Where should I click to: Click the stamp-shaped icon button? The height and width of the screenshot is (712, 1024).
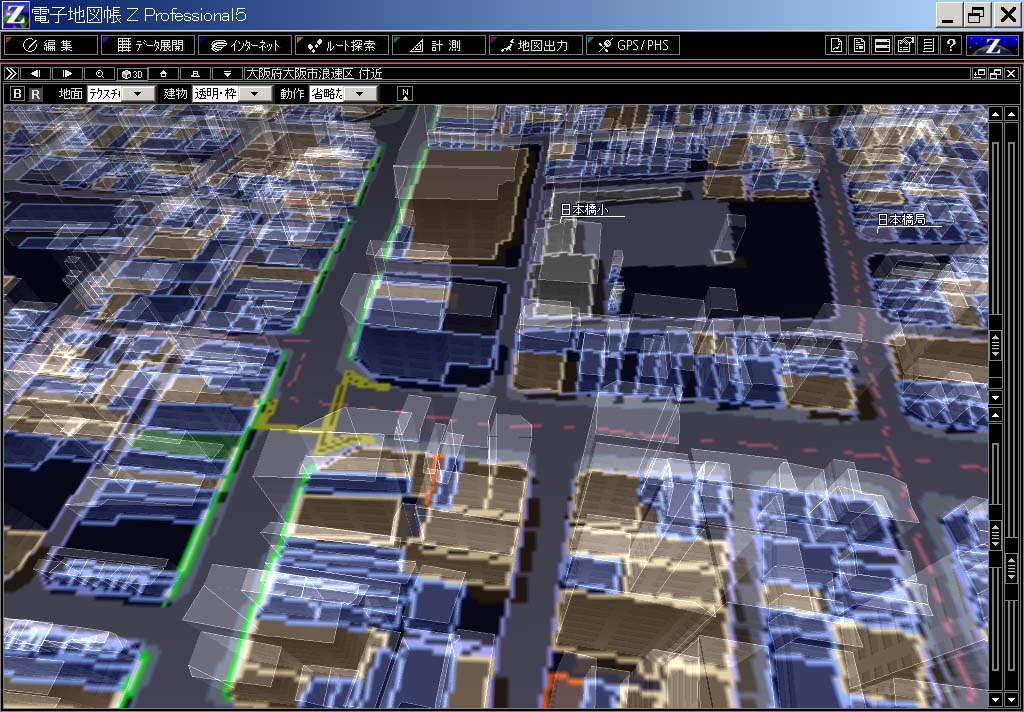195,74
